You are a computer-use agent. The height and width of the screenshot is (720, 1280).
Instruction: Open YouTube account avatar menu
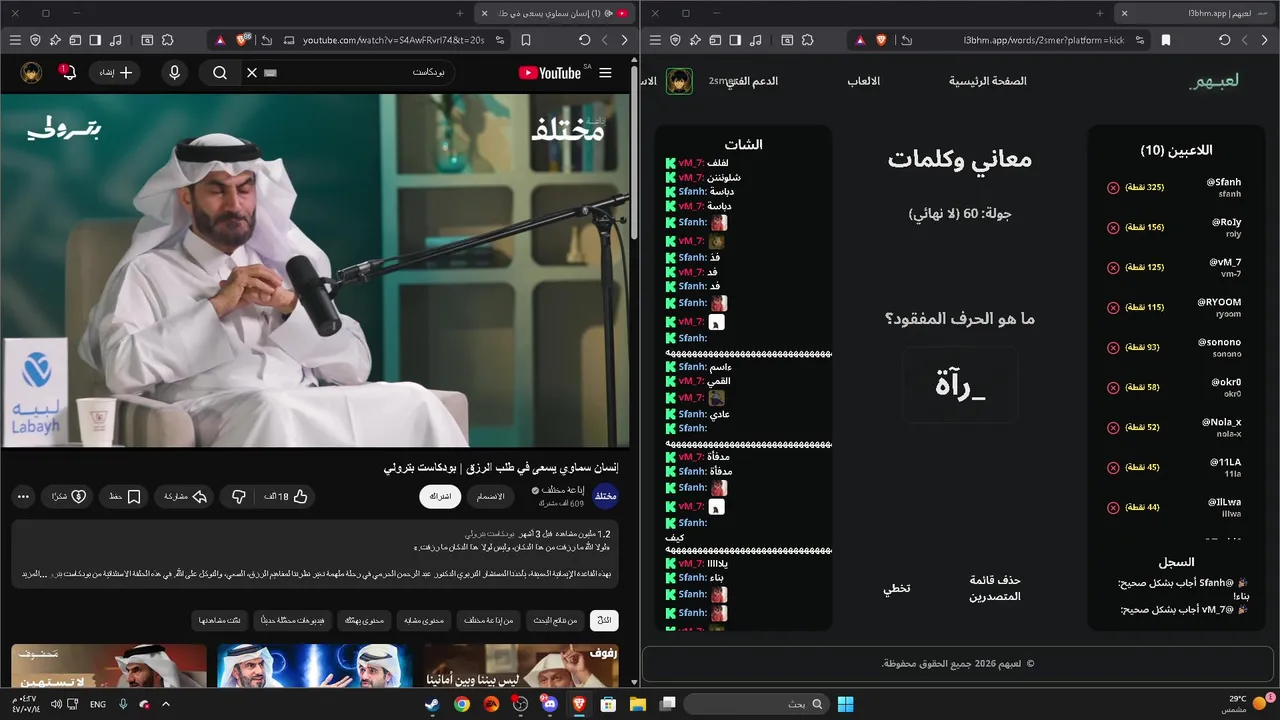31,72
